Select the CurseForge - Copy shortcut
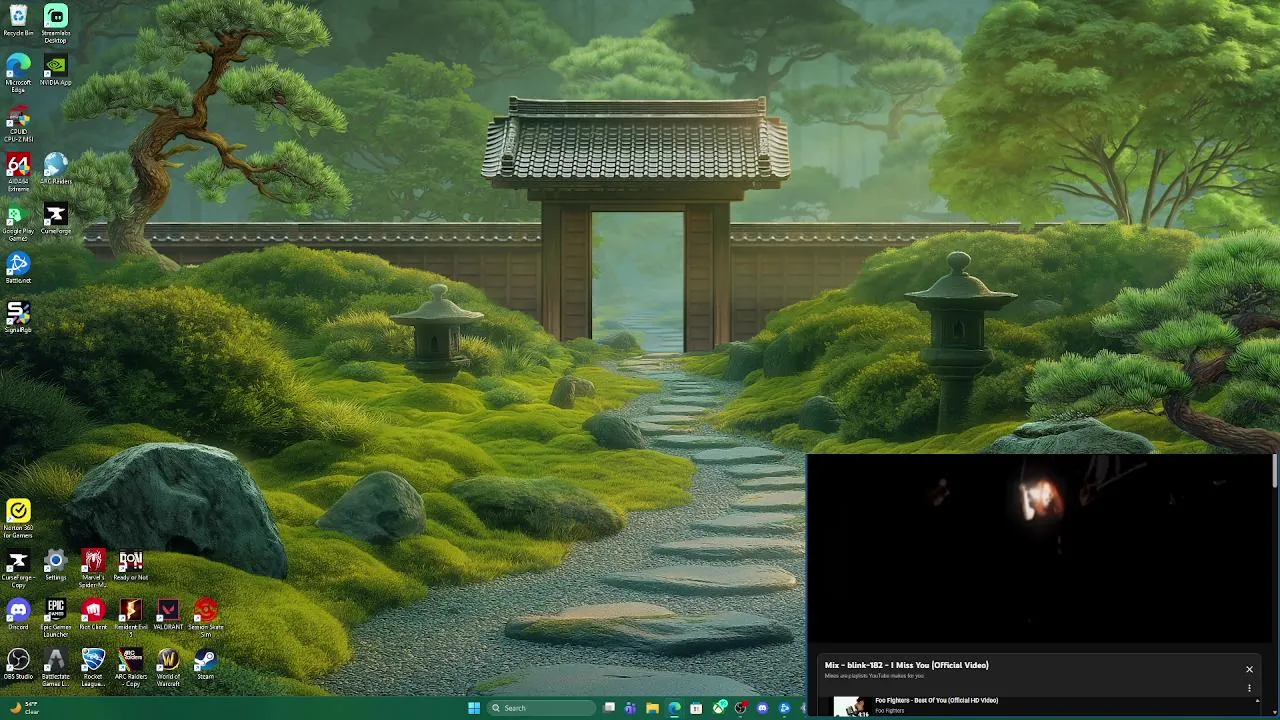 tap(18, 569)
